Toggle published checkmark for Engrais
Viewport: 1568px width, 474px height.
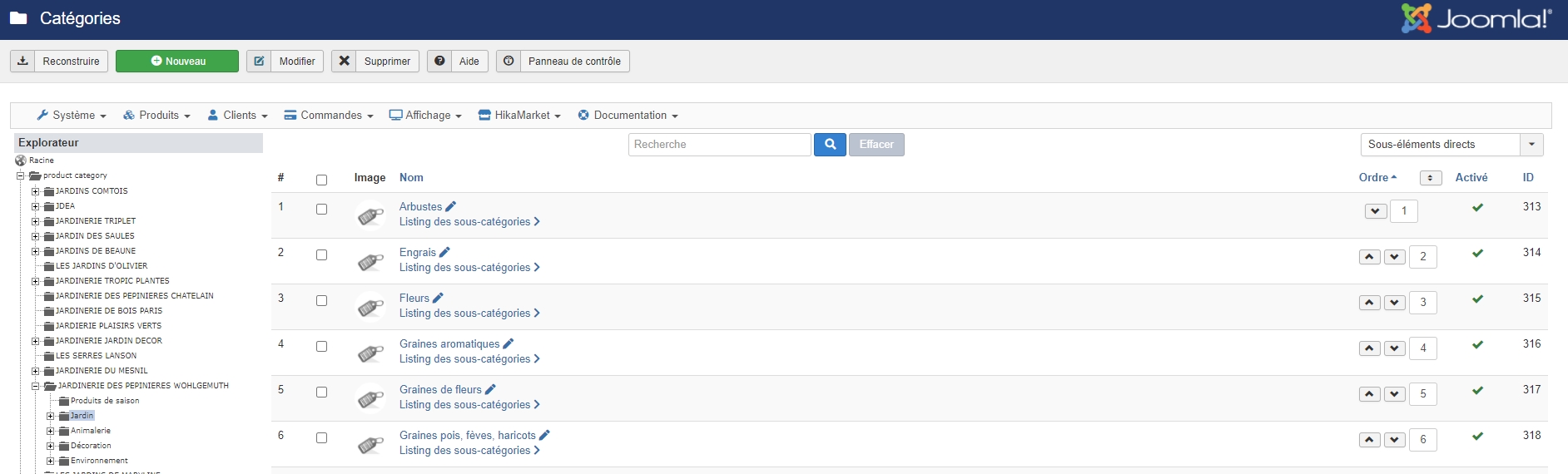pyautogui.click(x=1477, y=253)
